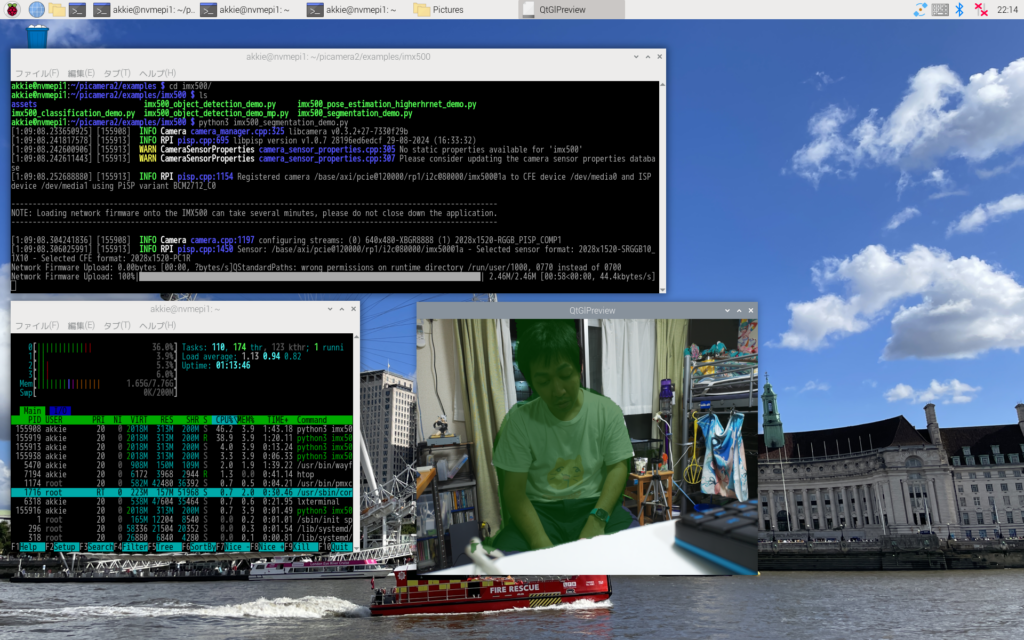Select the htop process row with PID 7194

click(x=182, y=475)
